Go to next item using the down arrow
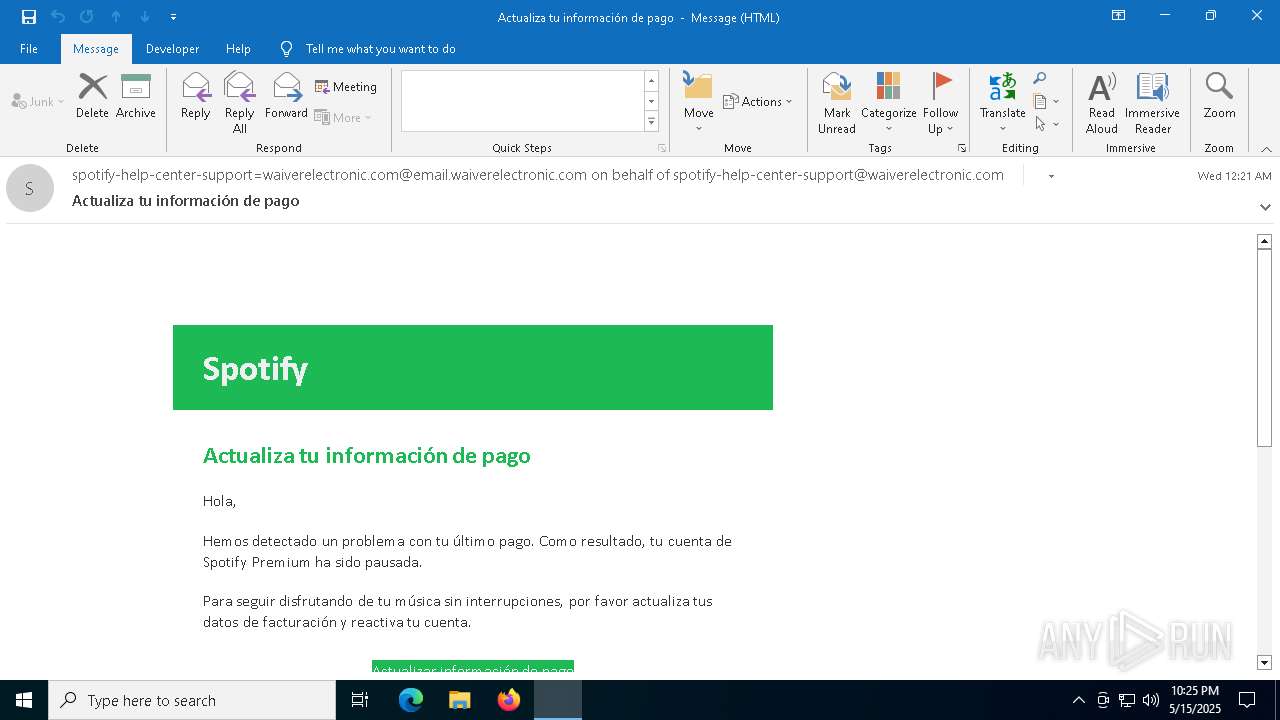 (145, 17)
